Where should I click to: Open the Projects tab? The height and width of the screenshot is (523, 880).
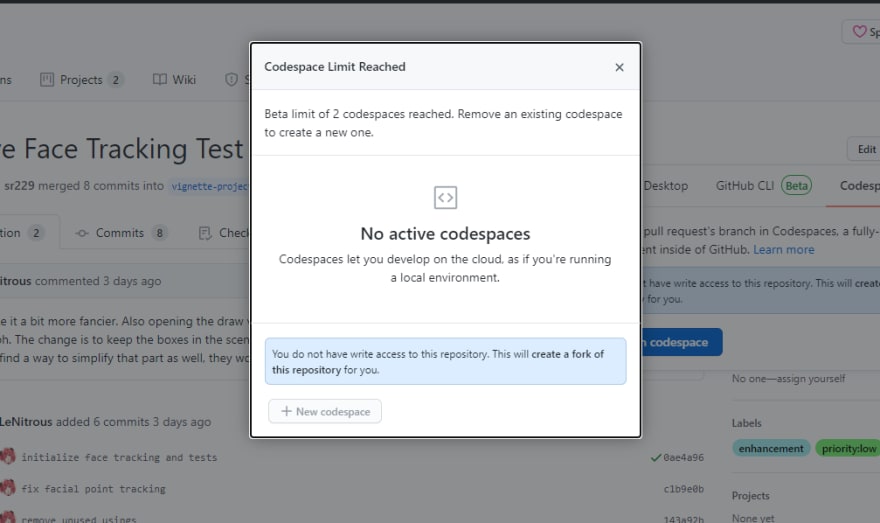point(81,80)
